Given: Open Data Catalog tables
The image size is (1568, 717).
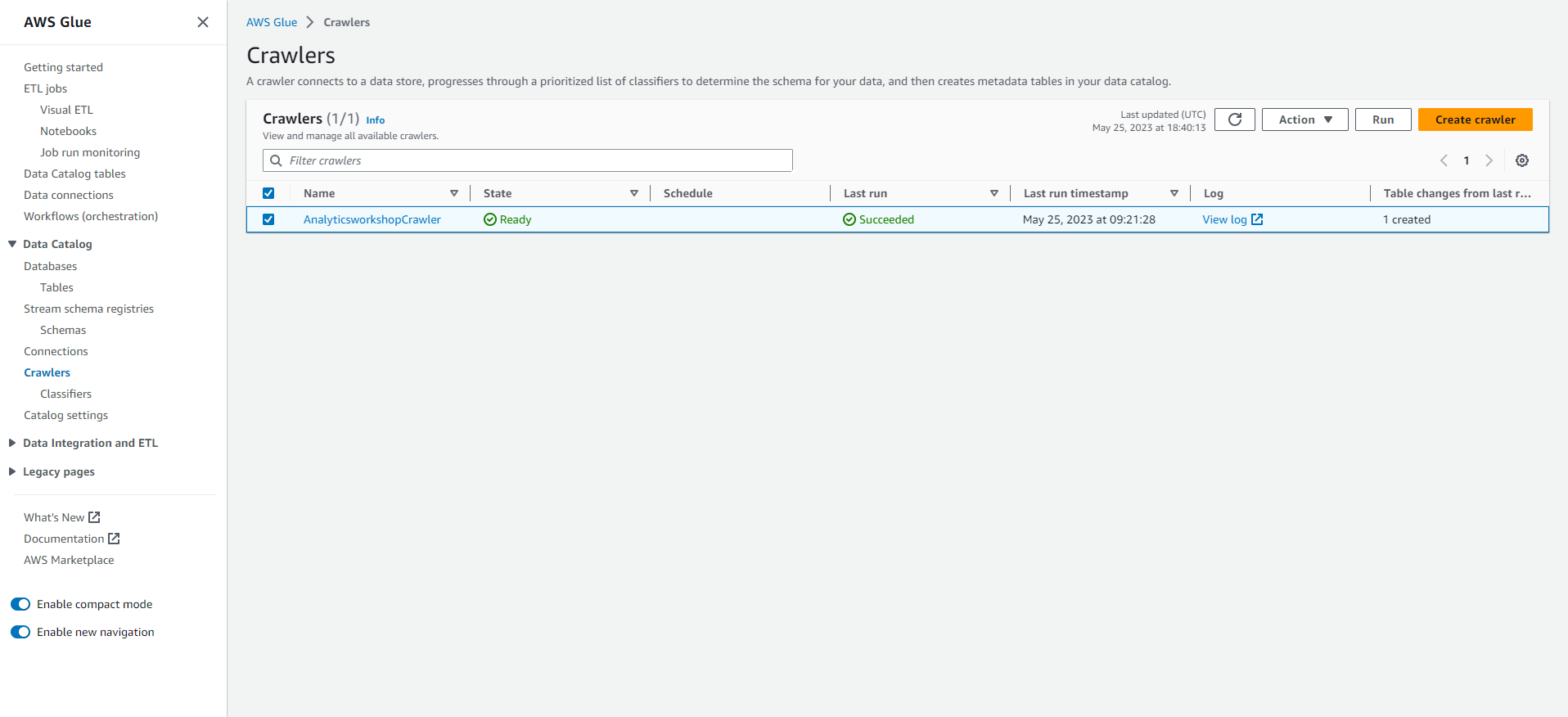Looking at the screenshot, I should 74,174.
